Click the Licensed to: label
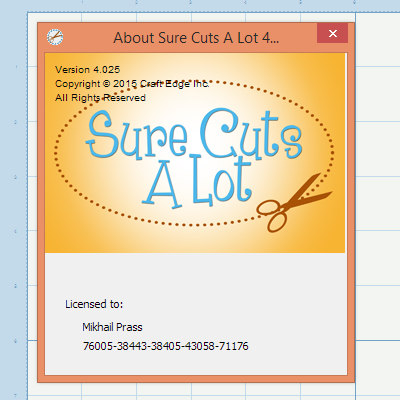Viewport: 400px width, 400px height. pos(94,304)
